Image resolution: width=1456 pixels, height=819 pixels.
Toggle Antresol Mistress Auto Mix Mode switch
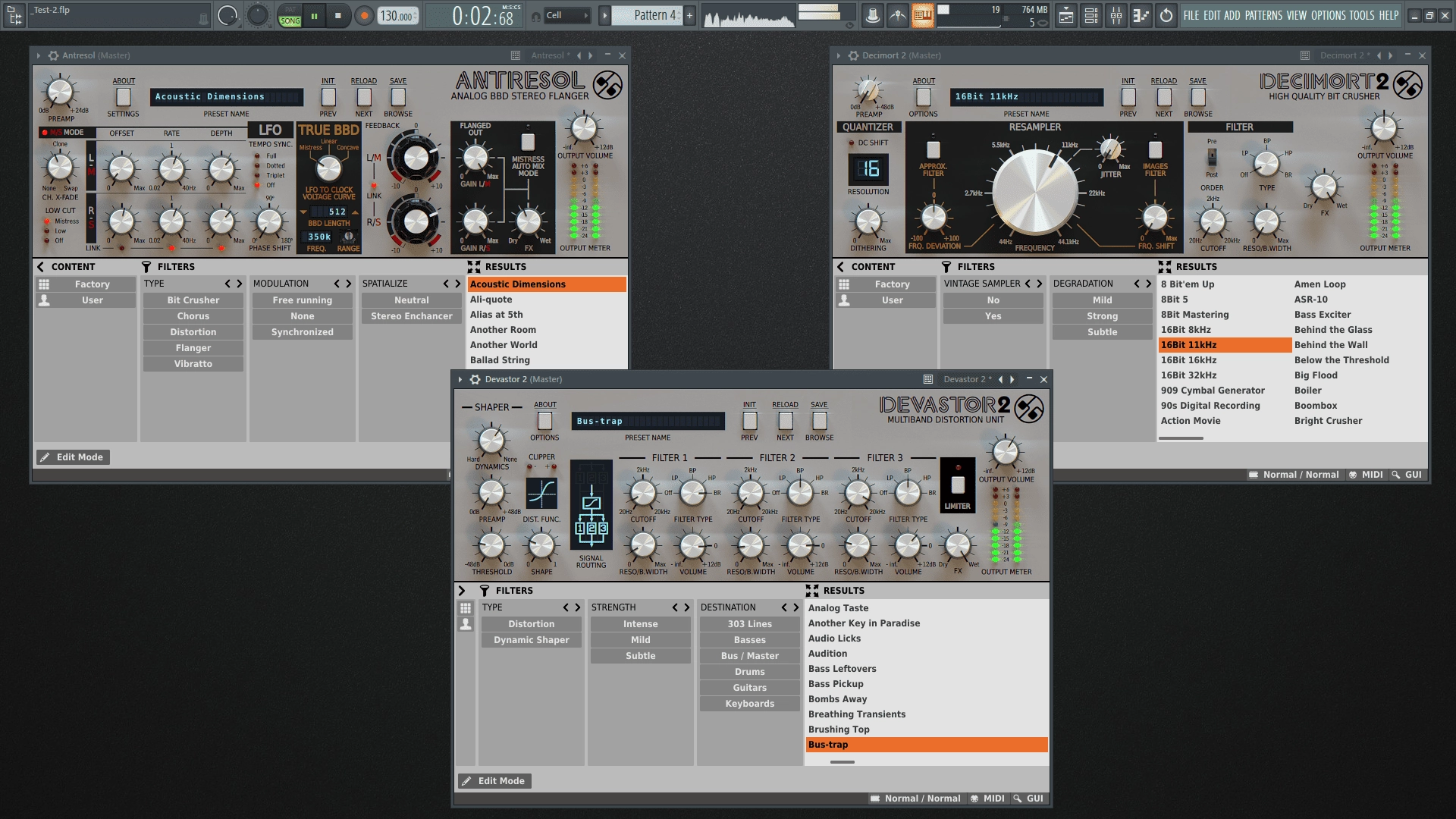point(528,142)
